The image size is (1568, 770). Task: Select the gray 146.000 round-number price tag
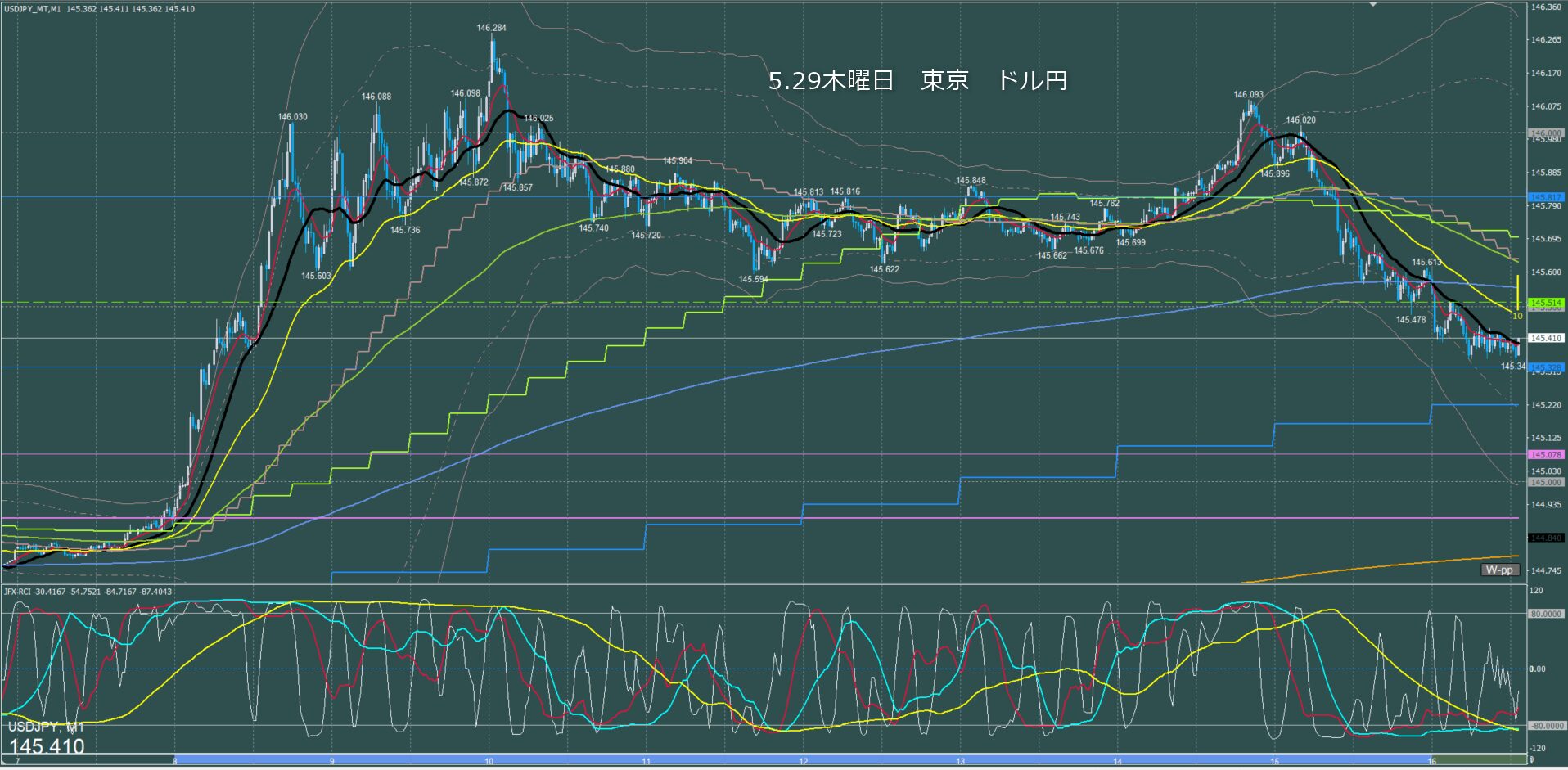[1547, 133]
